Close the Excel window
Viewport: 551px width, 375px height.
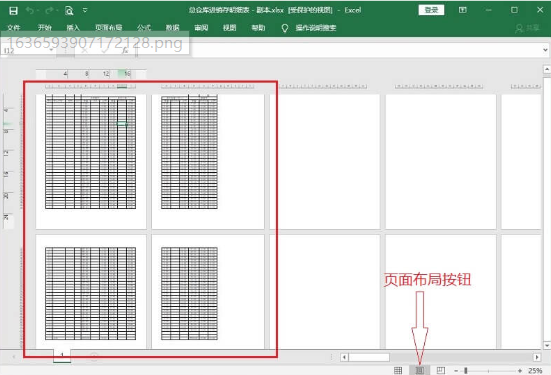540,10
